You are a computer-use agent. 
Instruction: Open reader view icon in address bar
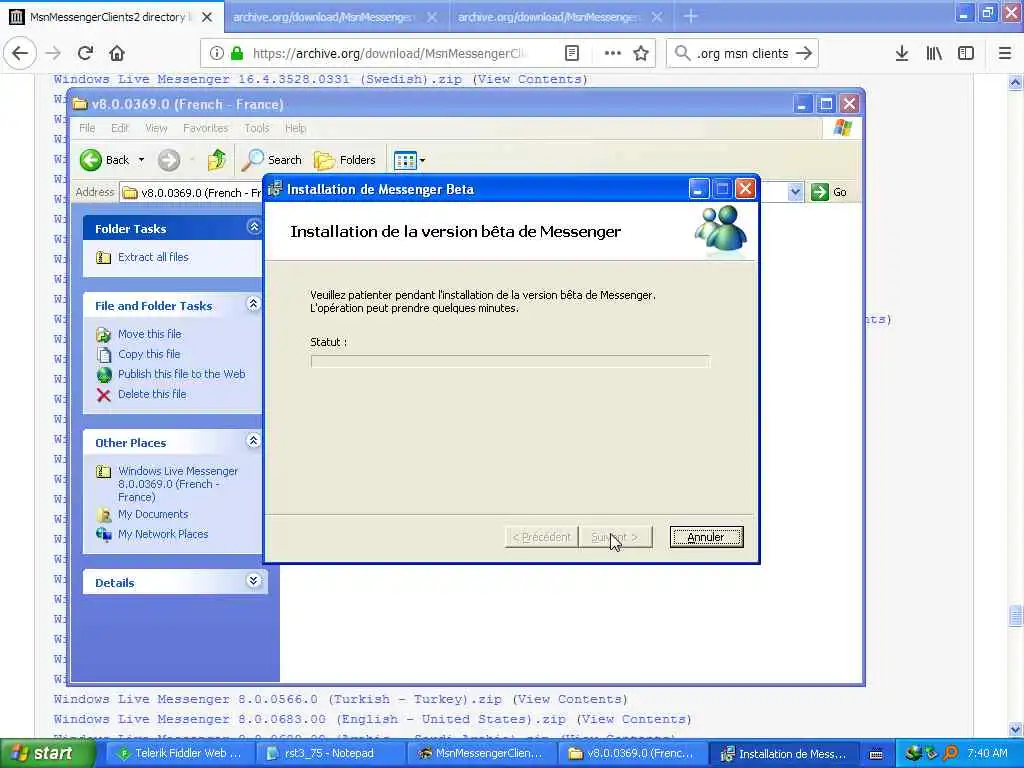[571, 54]
